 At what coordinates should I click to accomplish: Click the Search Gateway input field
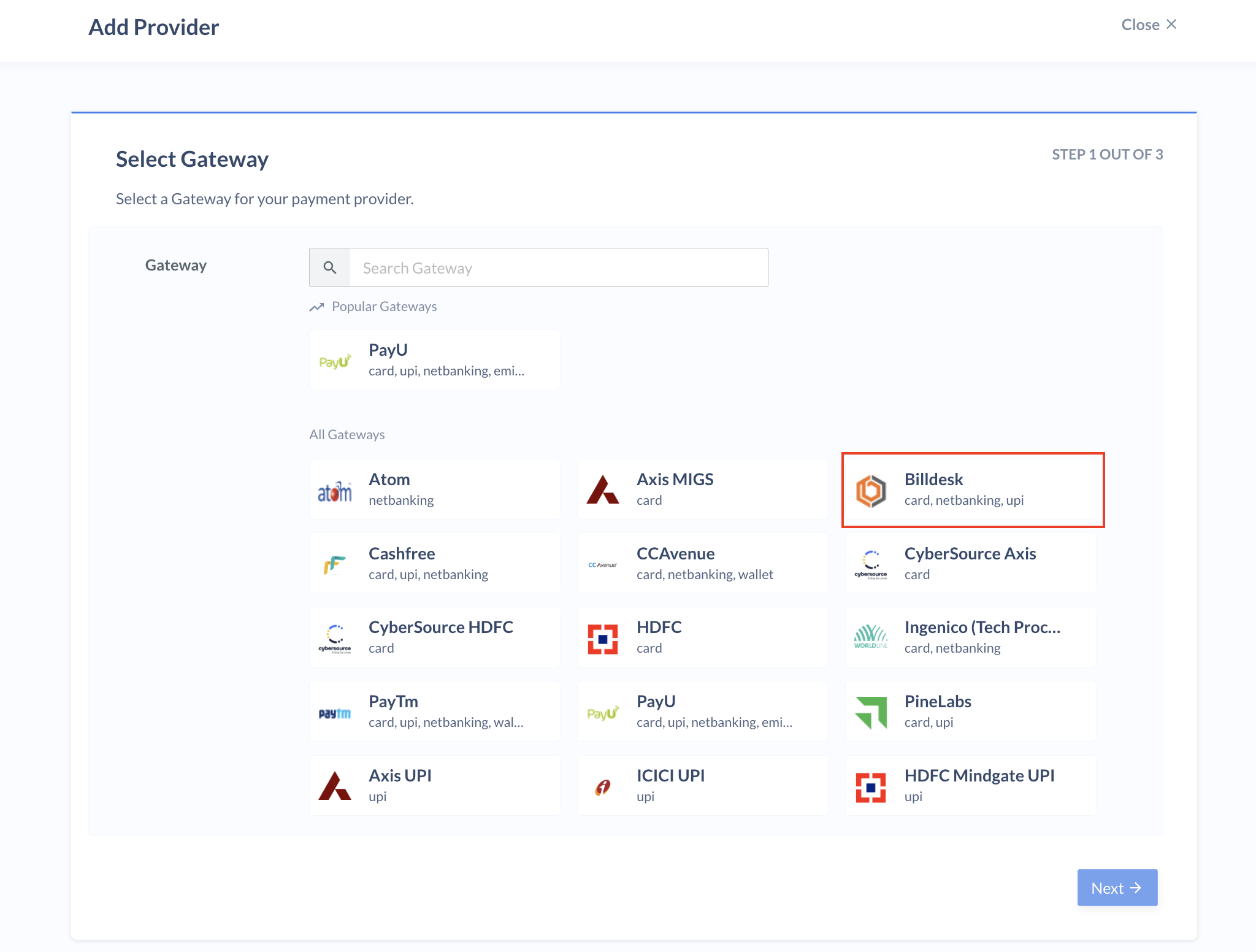[x=559, y=267]
